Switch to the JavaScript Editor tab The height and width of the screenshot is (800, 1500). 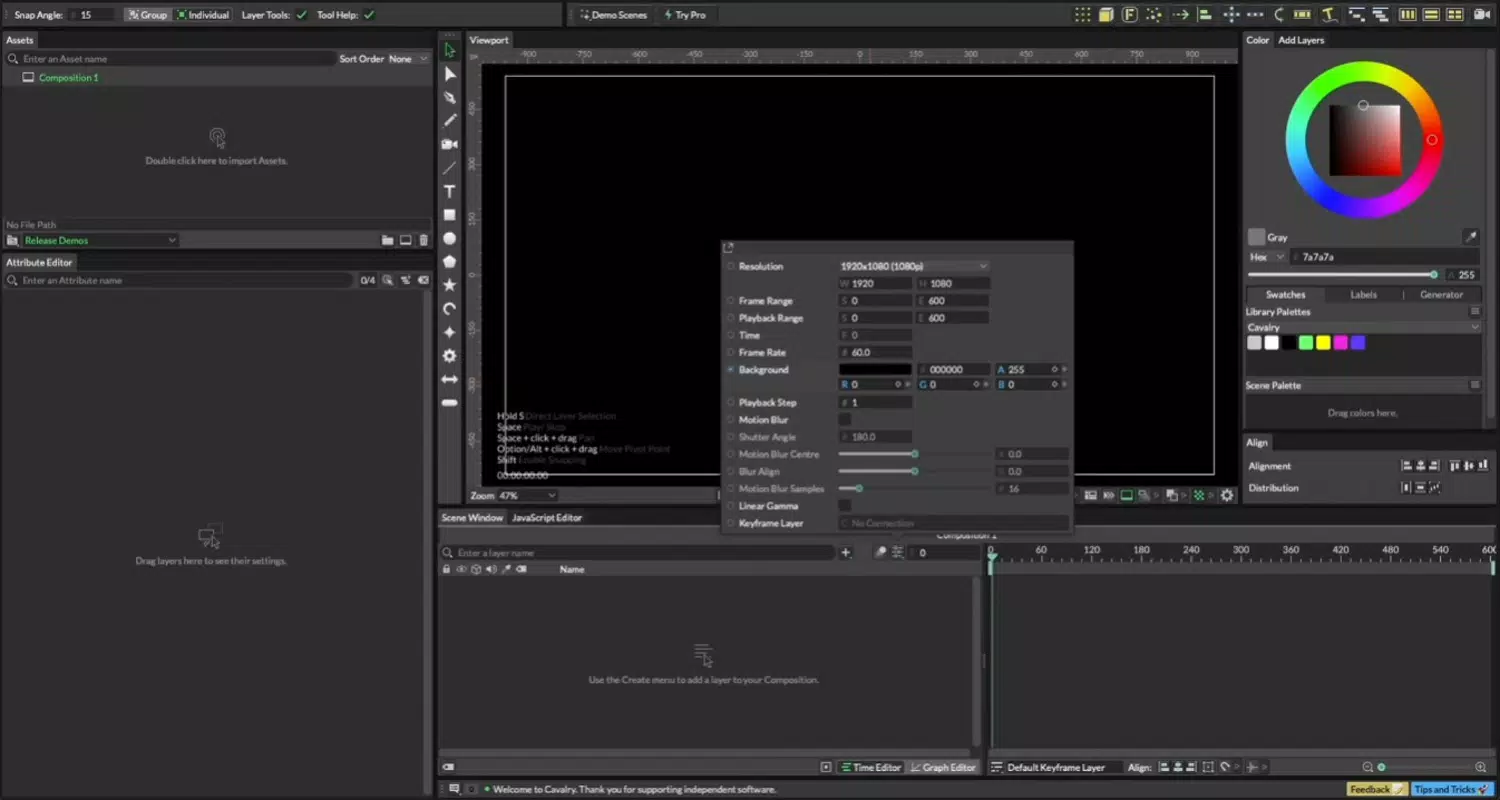pyautogui.click(x=546, y=518)
